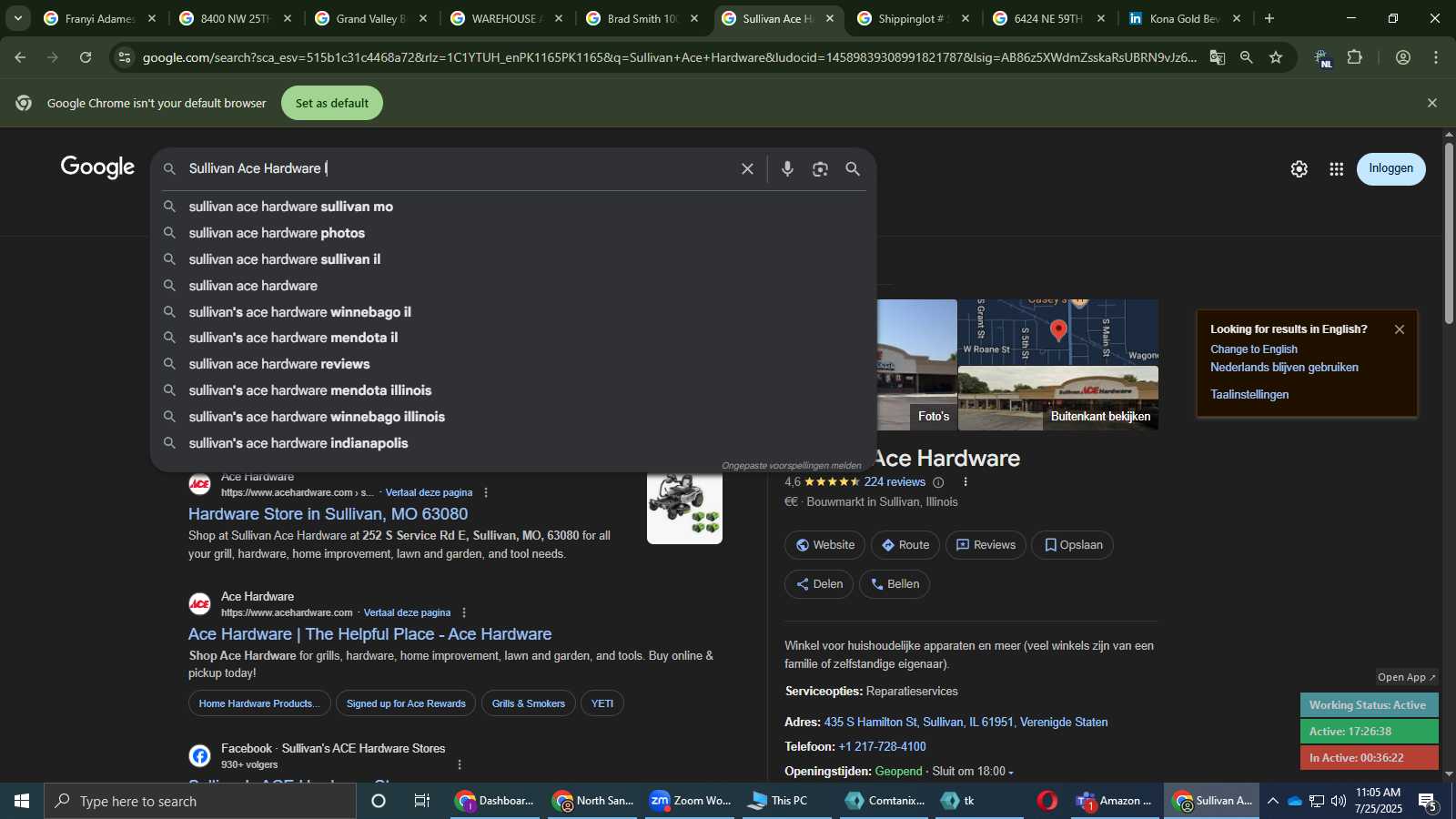Open 'Hardware Store in Sullivan, MO 63080' result

328,514
